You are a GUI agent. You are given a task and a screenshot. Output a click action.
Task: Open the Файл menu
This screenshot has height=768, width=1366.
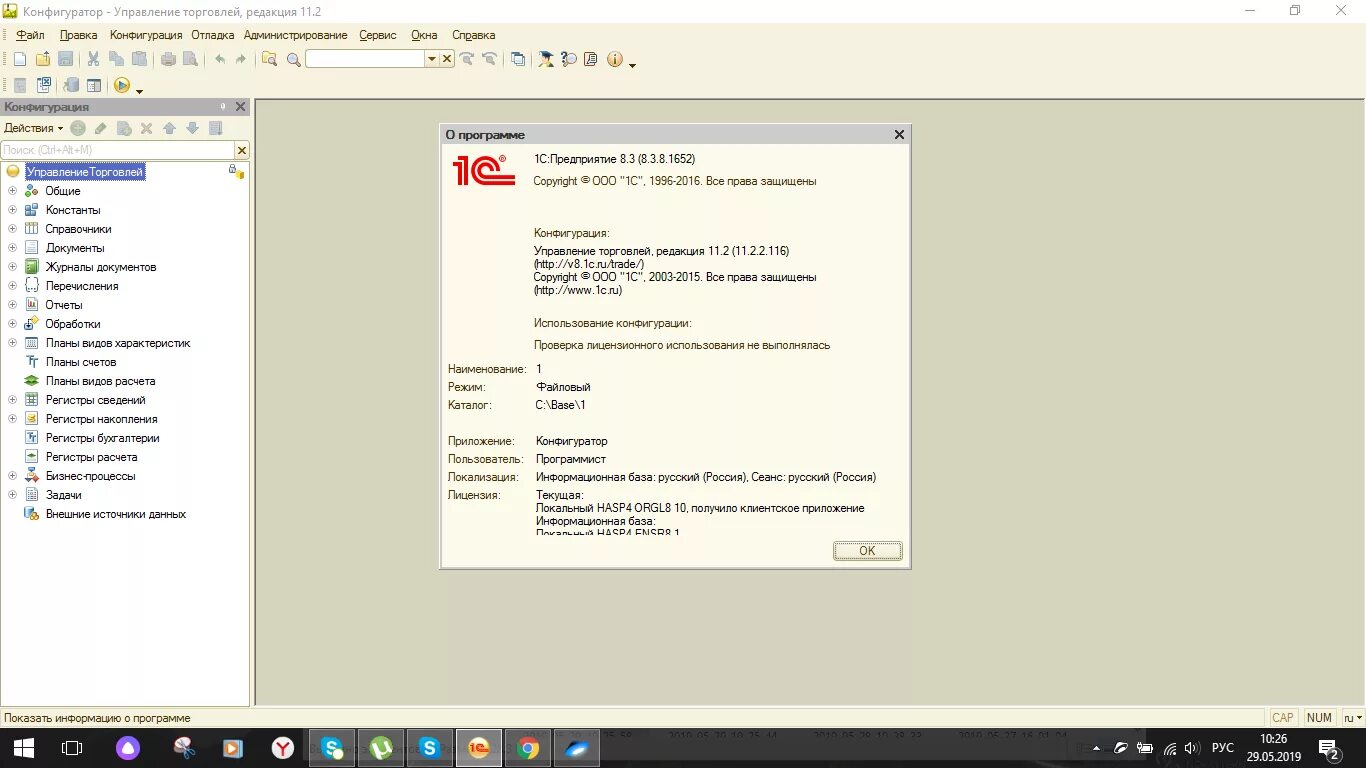(x=30, y=35)
